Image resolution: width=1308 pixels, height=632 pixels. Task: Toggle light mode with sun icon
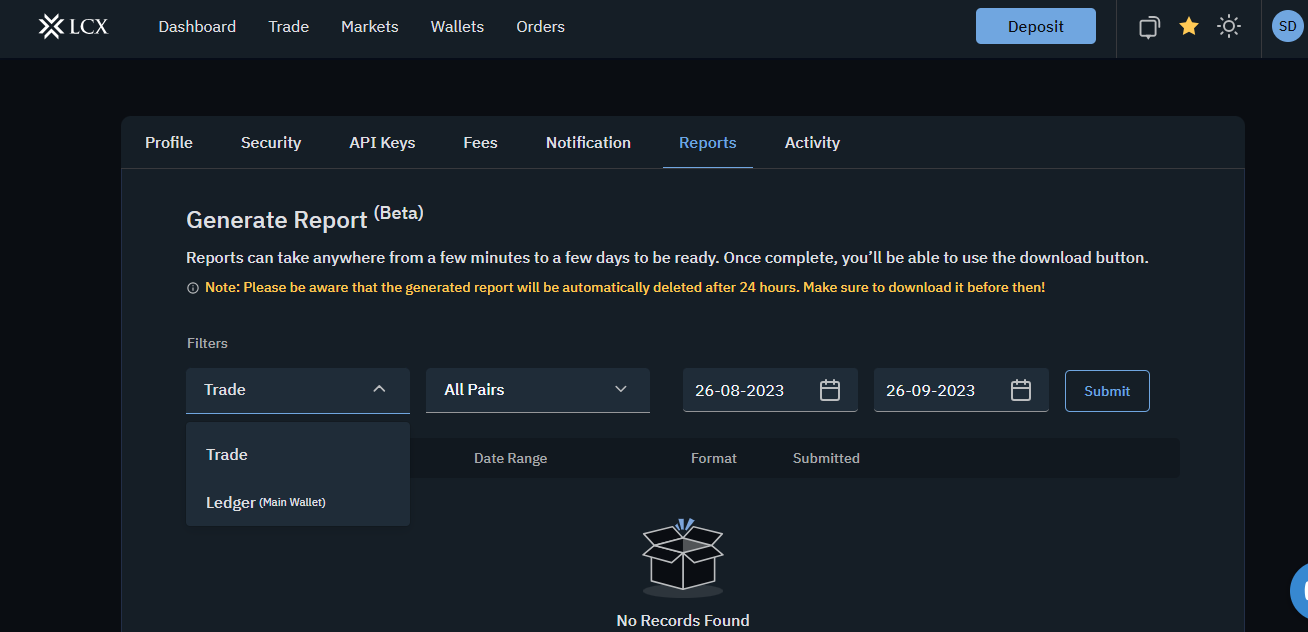[x=1229, y=27]
